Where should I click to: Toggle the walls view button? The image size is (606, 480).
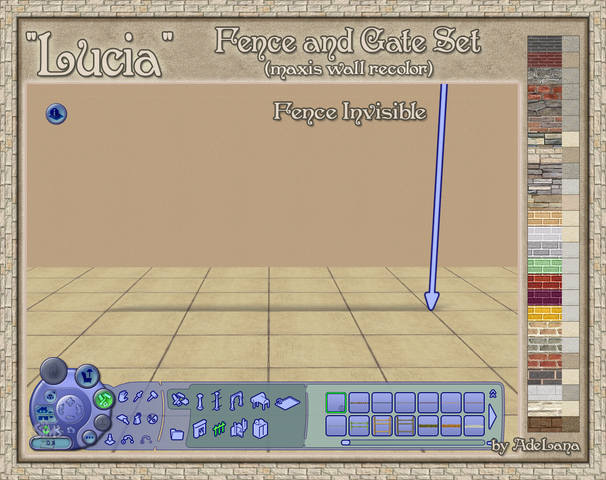[x=45, y=414]
